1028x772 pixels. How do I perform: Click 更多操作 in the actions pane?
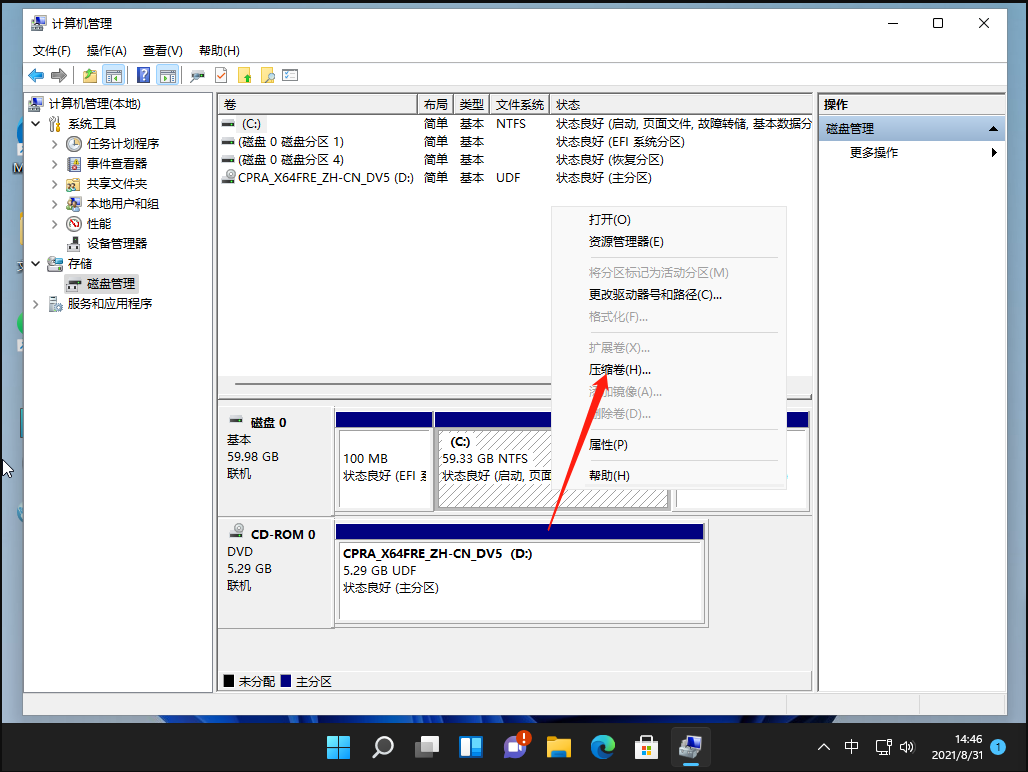873,152
